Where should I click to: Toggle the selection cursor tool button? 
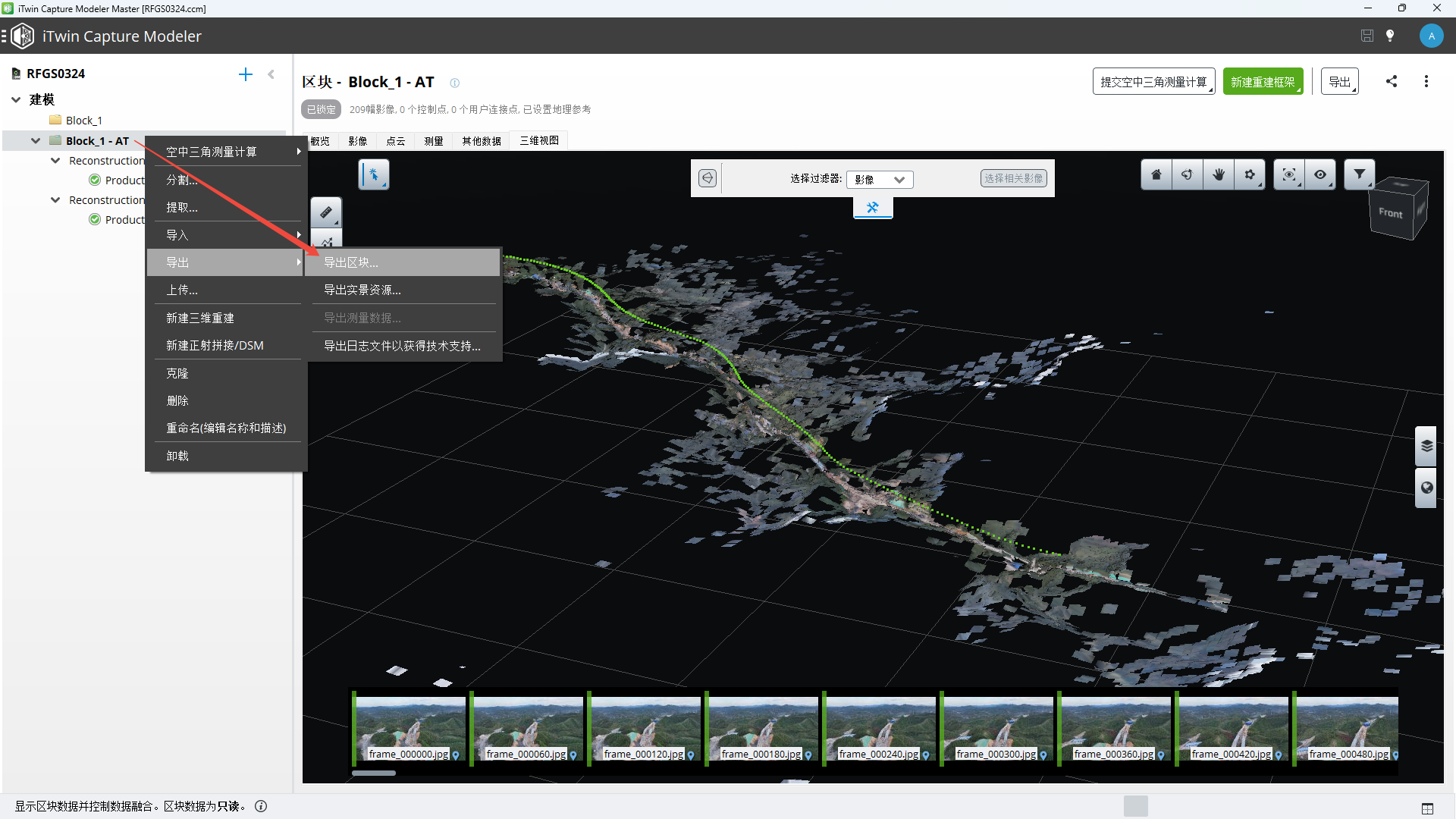pos(373,175)
